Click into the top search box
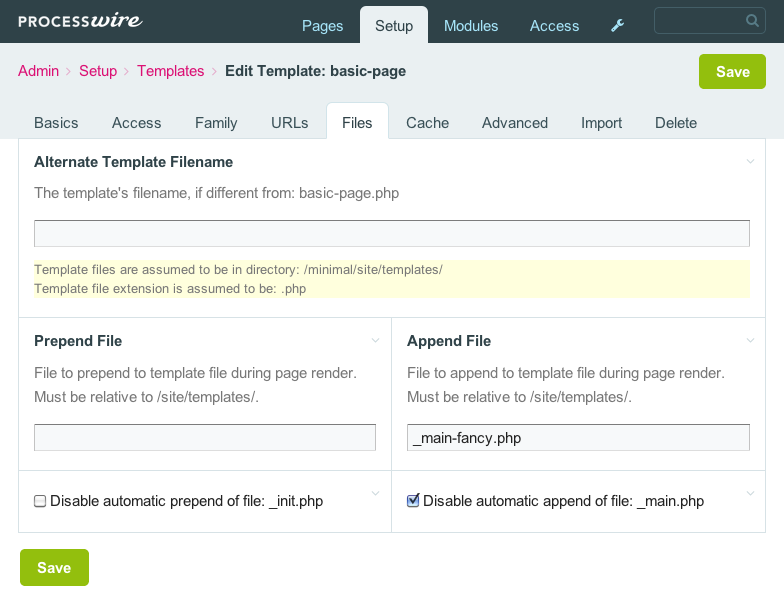Image resolution: width=784 pixels, height=611 pixels. click(x=710, y=20)
